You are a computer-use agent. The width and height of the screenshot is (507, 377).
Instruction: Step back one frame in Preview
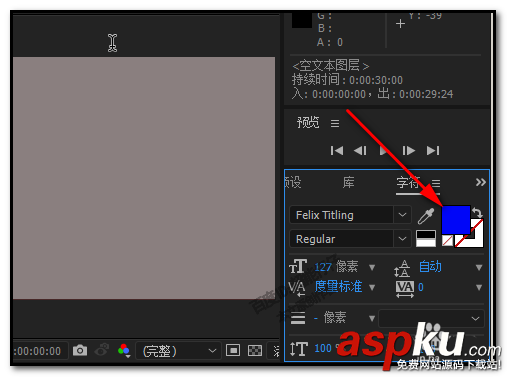360,151
